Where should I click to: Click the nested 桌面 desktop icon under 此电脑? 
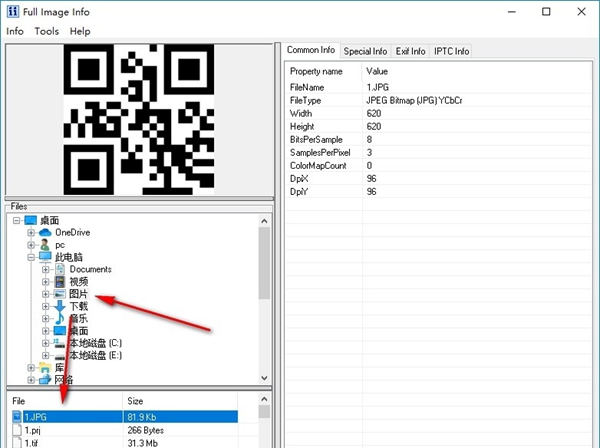pos(60,331)
